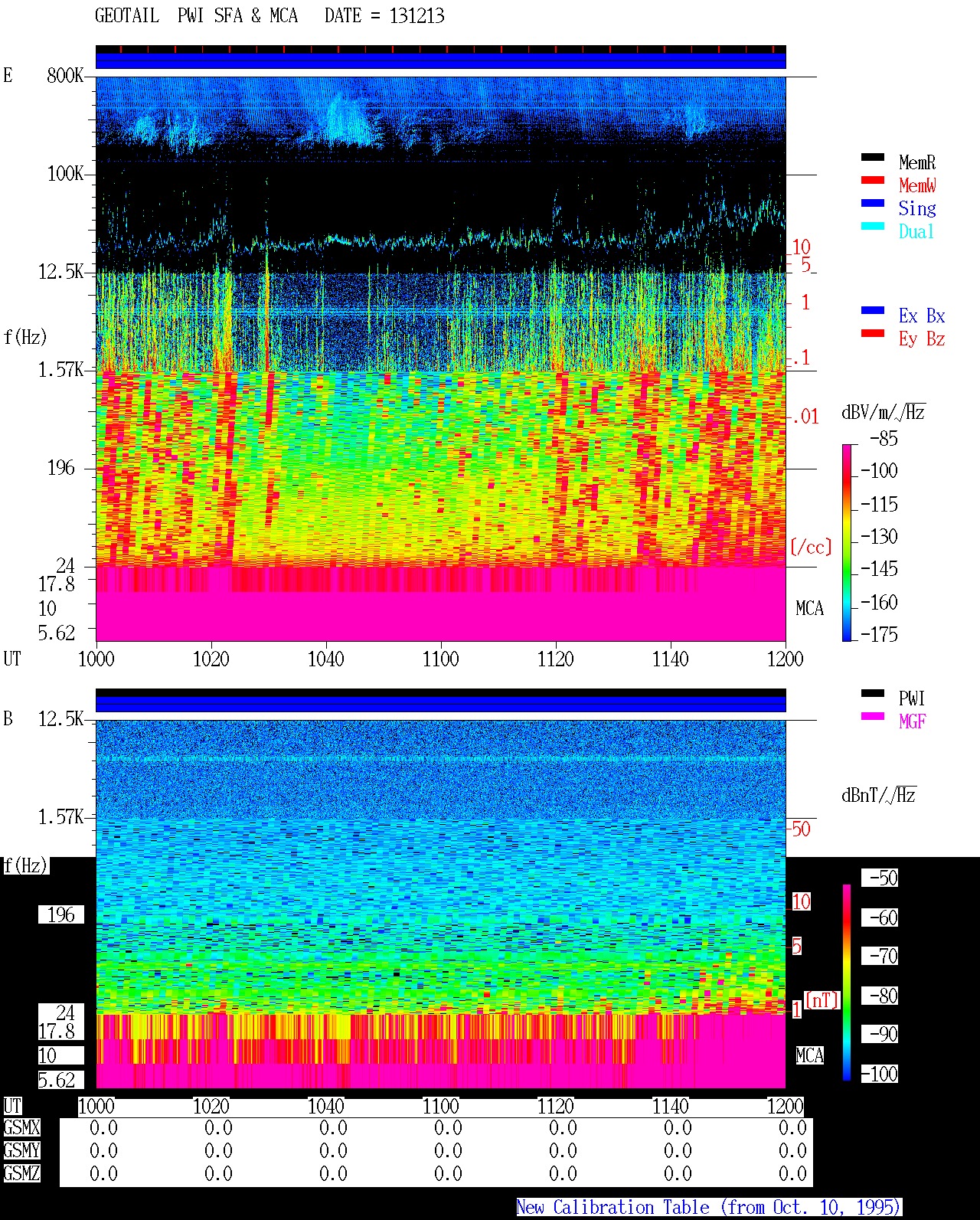Click the 'PWI' legend label

click(x=912, y=698)
